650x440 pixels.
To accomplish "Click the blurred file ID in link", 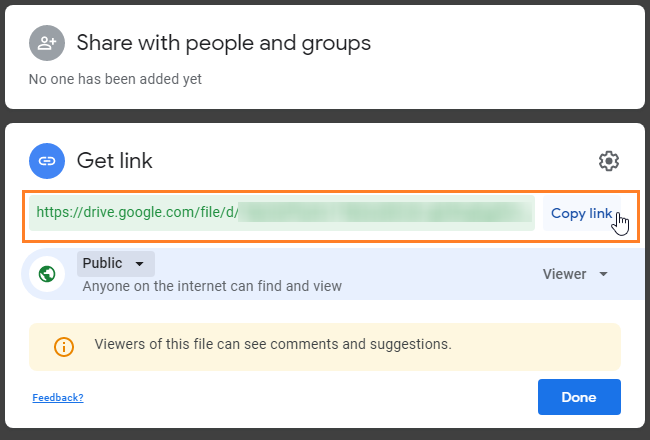I will 385,213.
